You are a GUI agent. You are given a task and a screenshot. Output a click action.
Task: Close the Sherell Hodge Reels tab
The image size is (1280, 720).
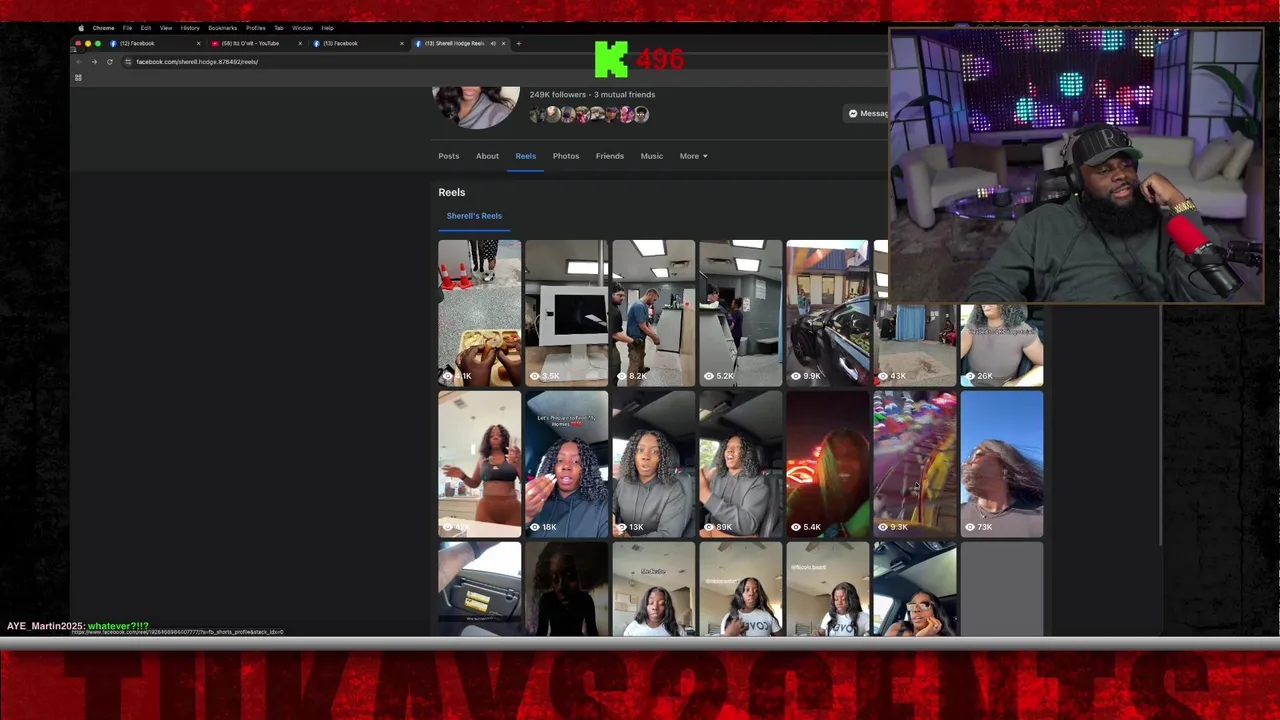click(504, 43)
